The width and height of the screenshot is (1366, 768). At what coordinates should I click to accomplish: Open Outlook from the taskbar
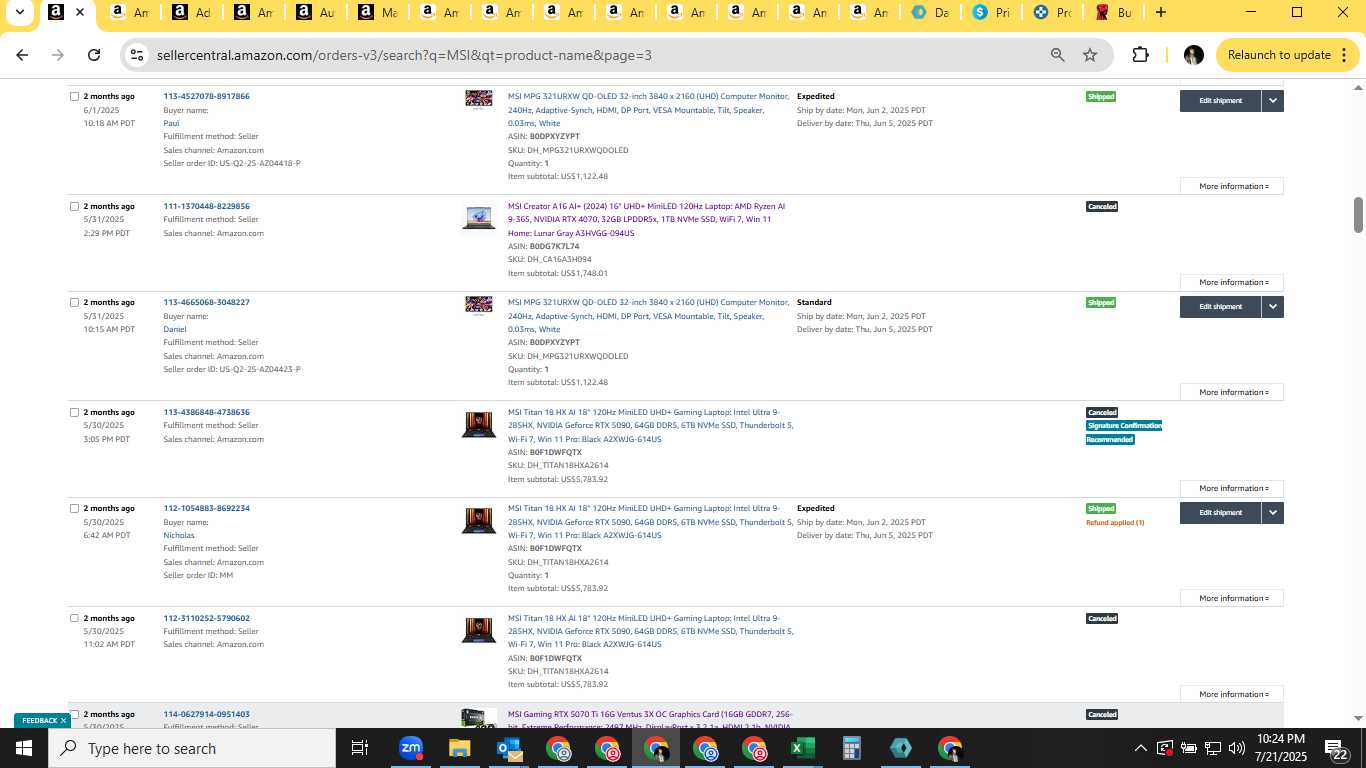[x=508, y=748]
